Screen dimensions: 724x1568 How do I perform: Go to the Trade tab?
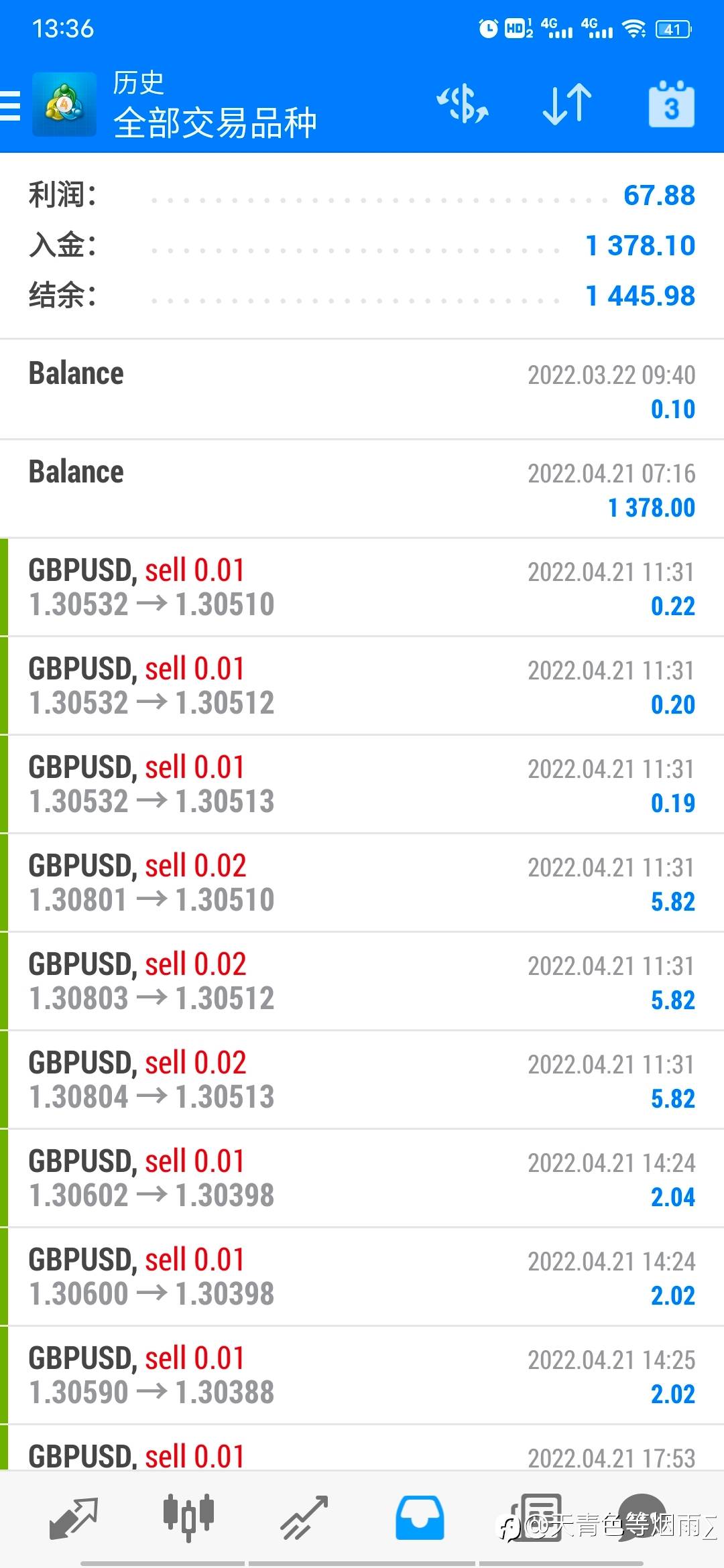[304, 1517]
